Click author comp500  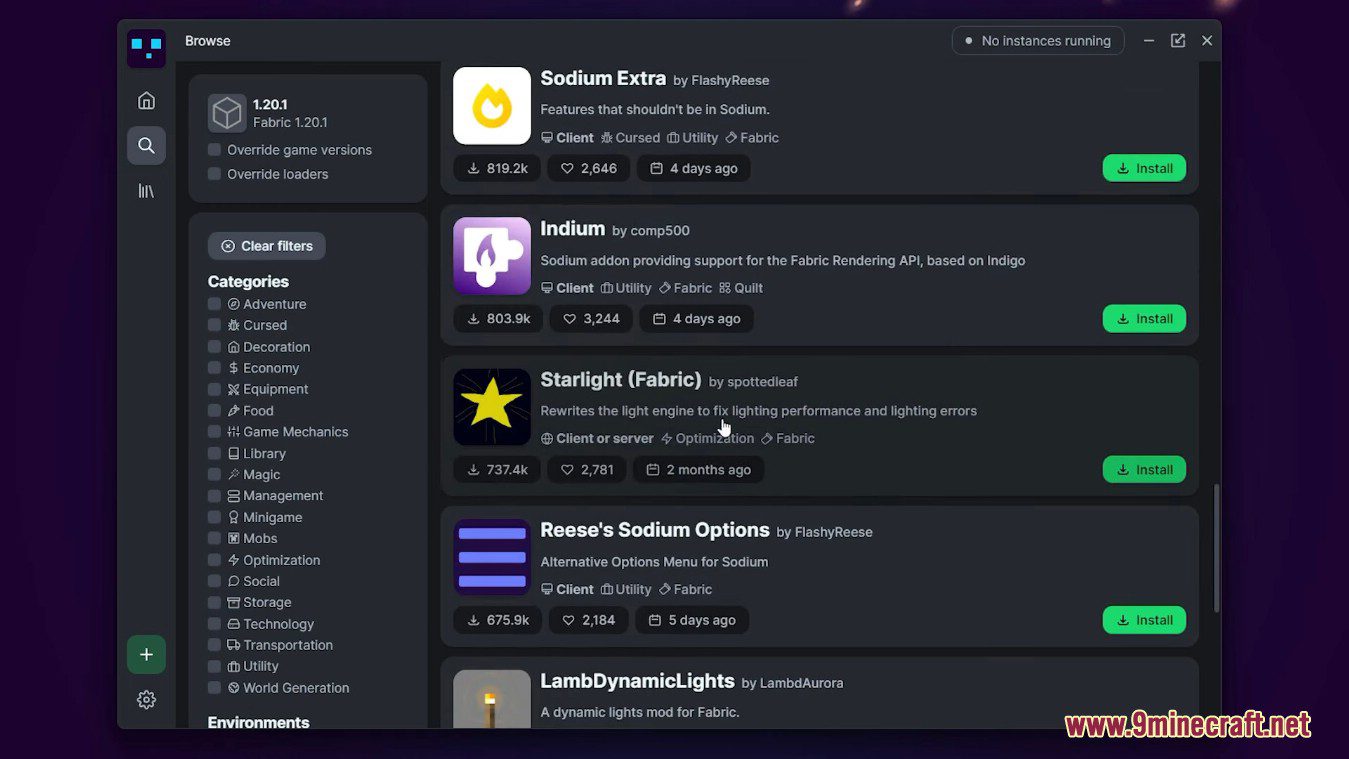(660, 231)
